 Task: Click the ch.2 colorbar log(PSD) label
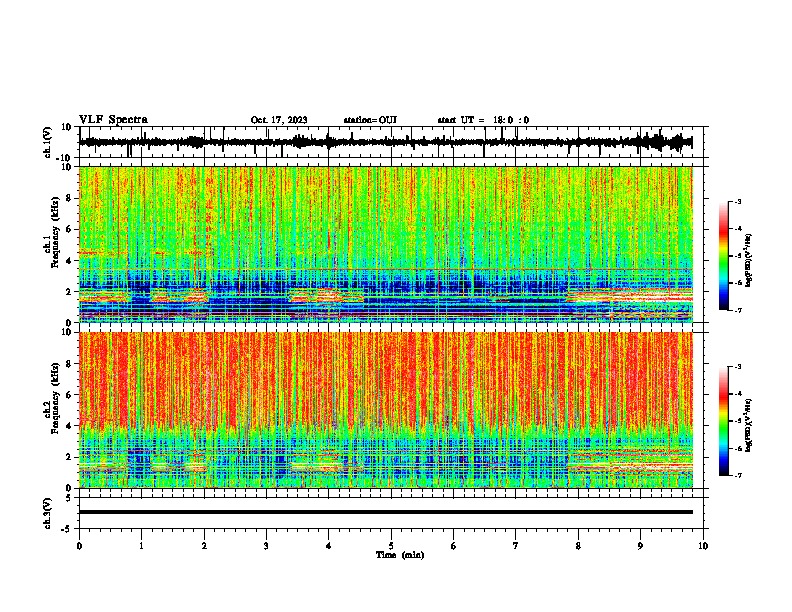748,425
